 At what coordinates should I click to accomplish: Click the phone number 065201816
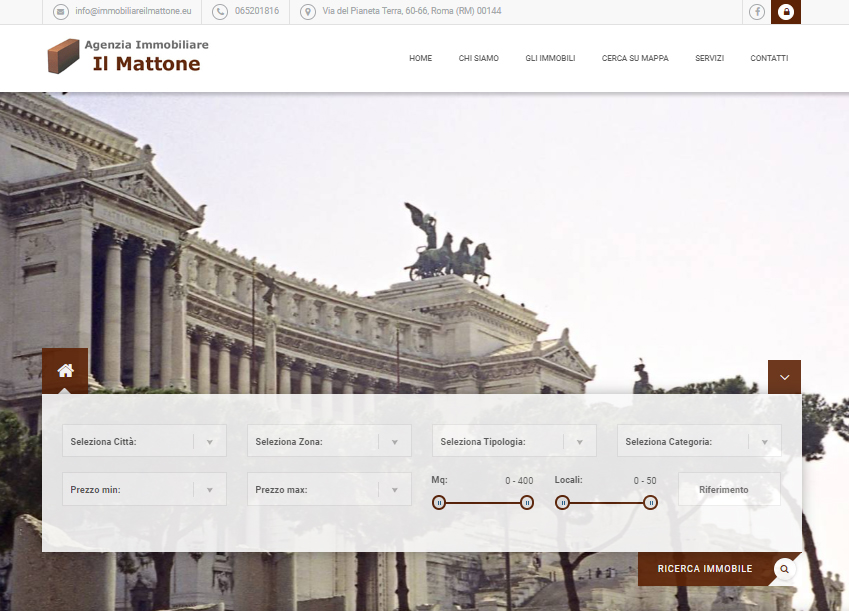click(x=257, y=11)
